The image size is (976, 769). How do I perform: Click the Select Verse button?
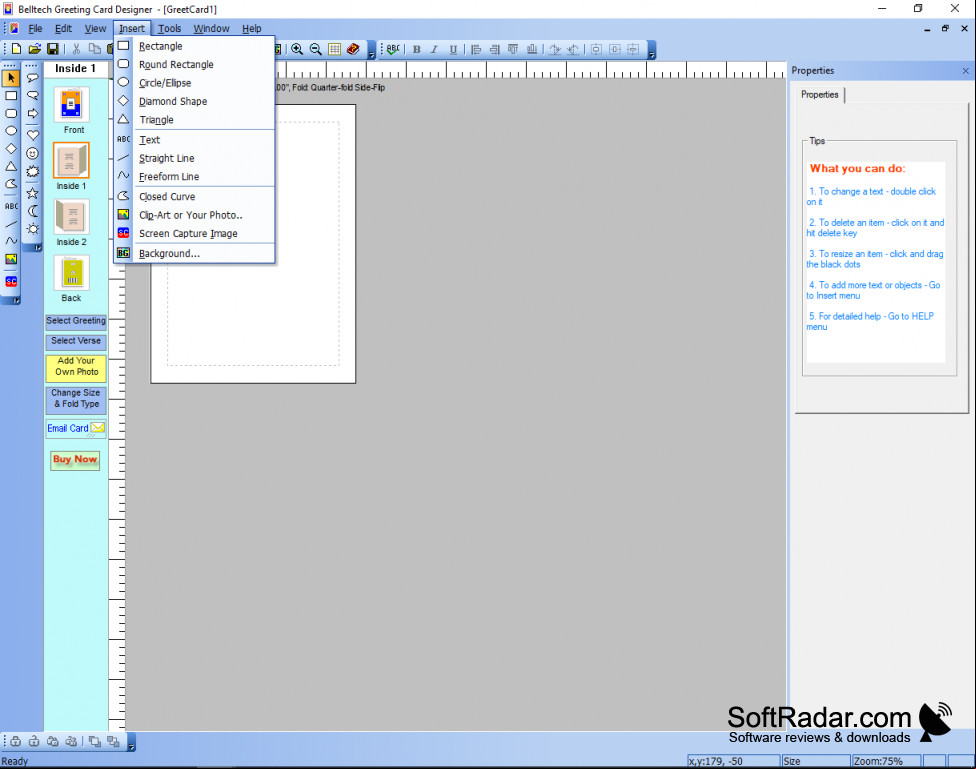tap(76, 341)
